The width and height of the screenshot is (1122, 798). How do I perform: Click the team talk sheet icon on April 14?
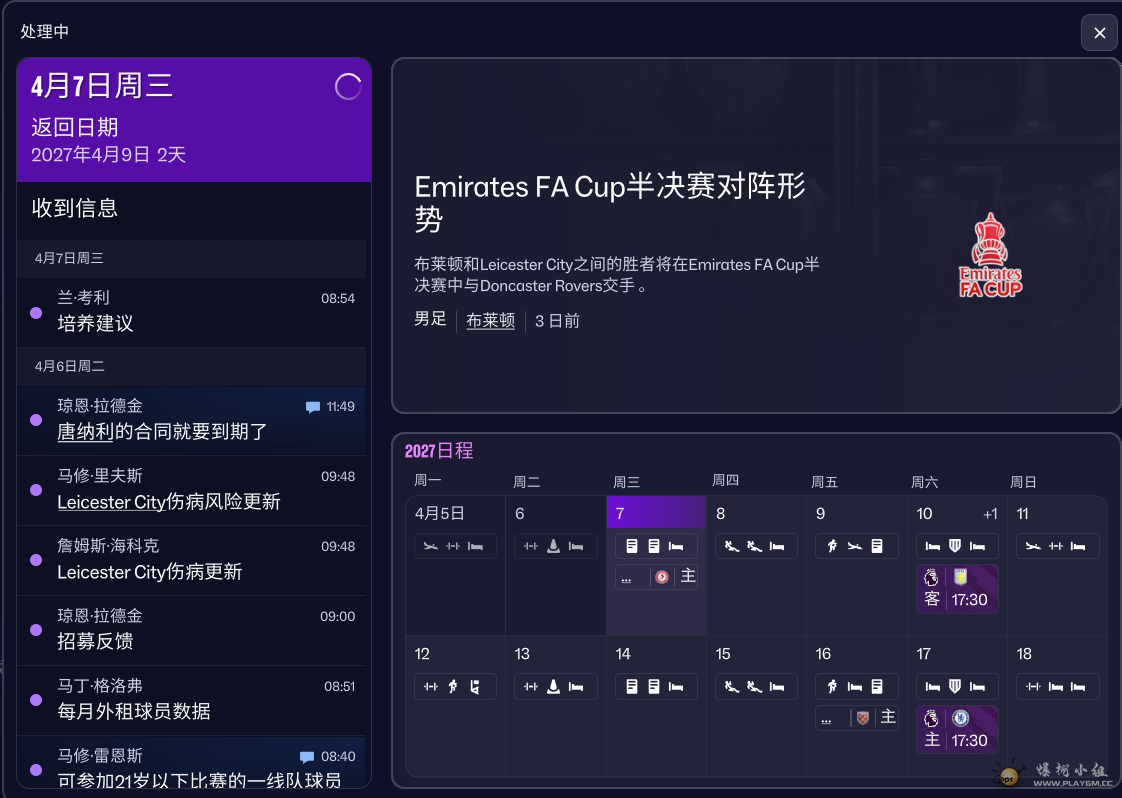(631, 686)
